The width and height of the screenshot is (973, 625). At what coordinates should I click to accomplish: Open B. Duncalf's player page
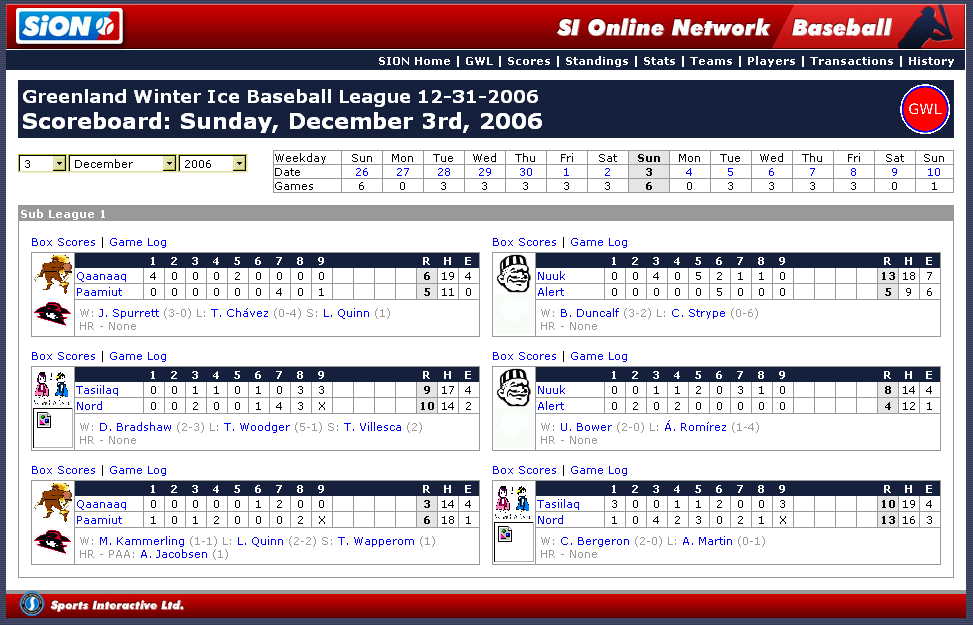point(589,313)
